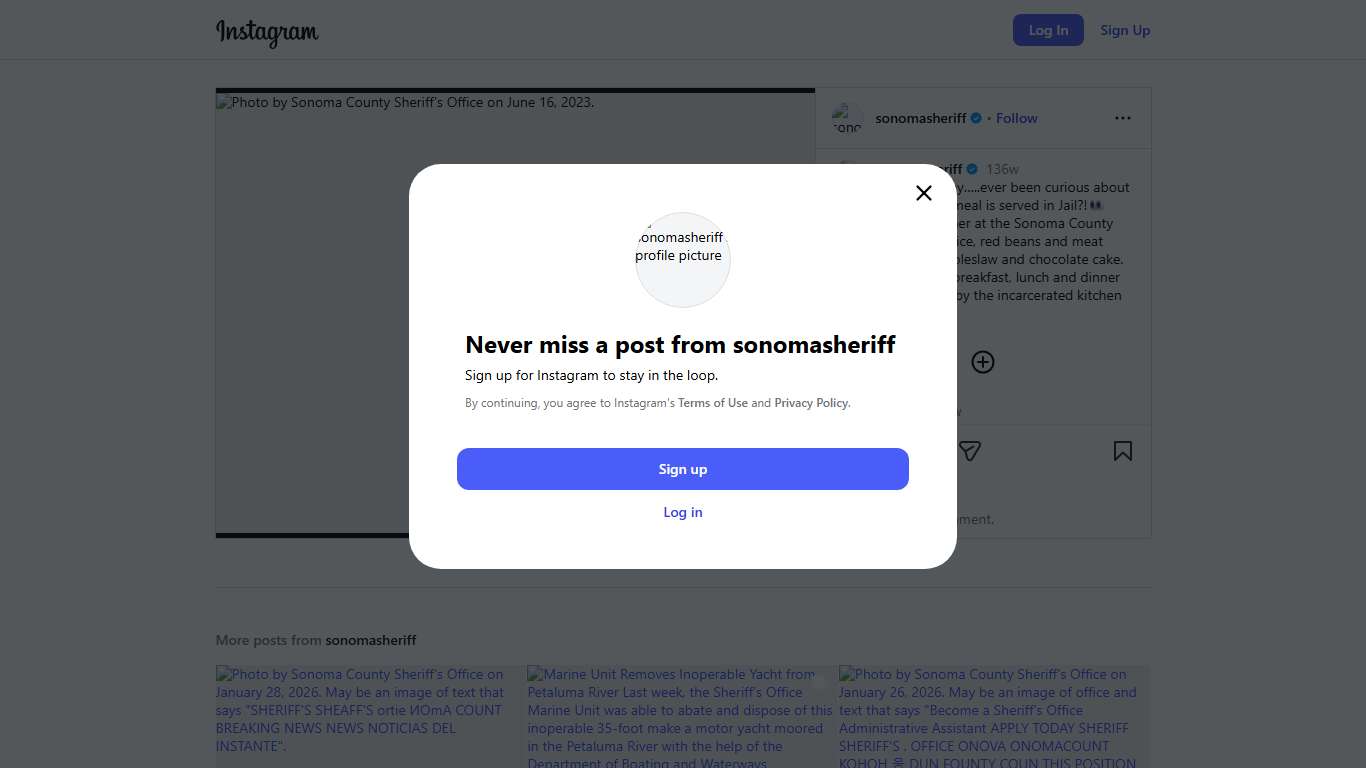Save the post with the bookmark icon
Viewport: 1366px width, 768px height.
tap(1123, 452)
